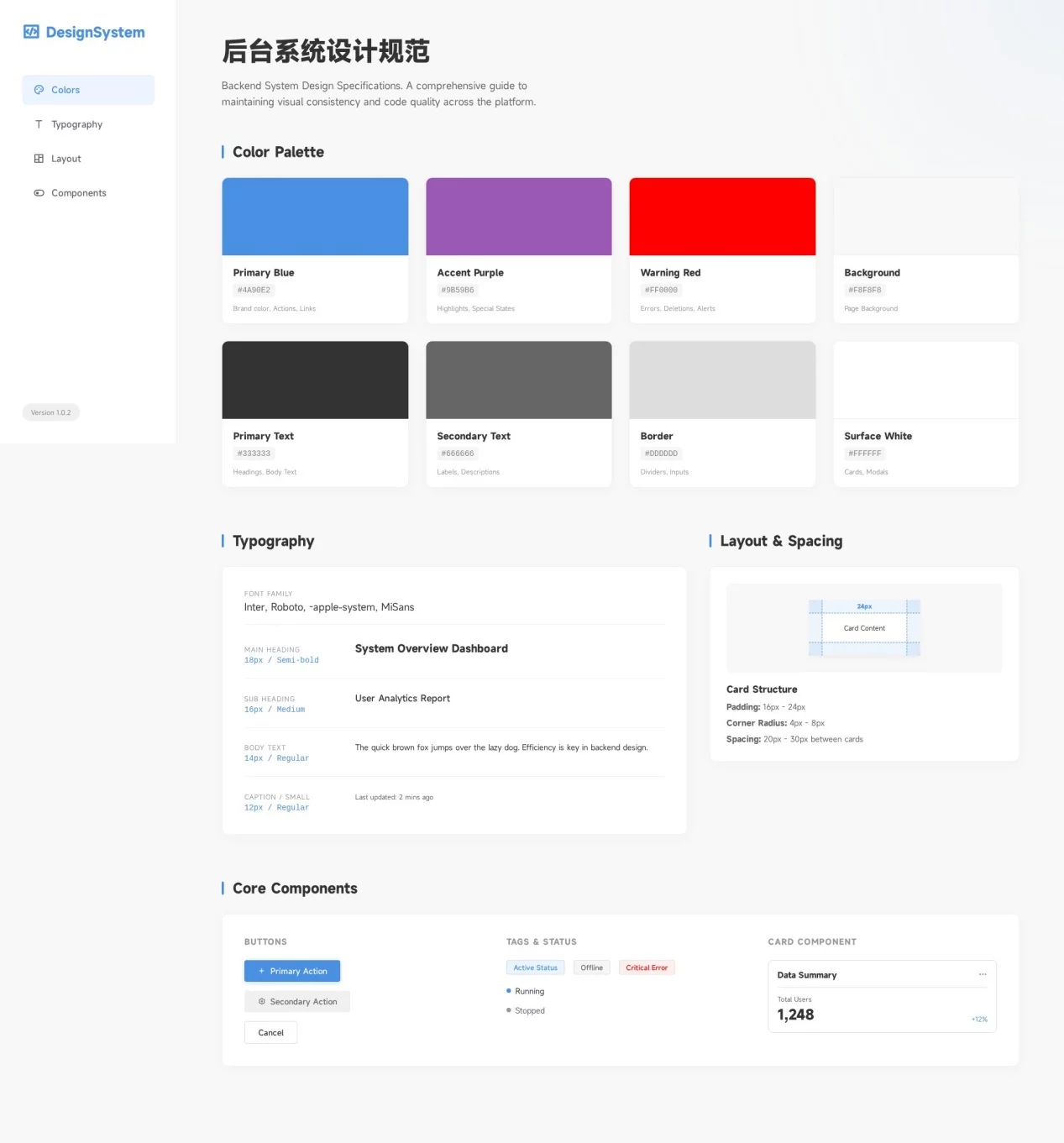Click the Layout grid icon in sidebar
The image size is (1064, 1143).
(39, 159)
